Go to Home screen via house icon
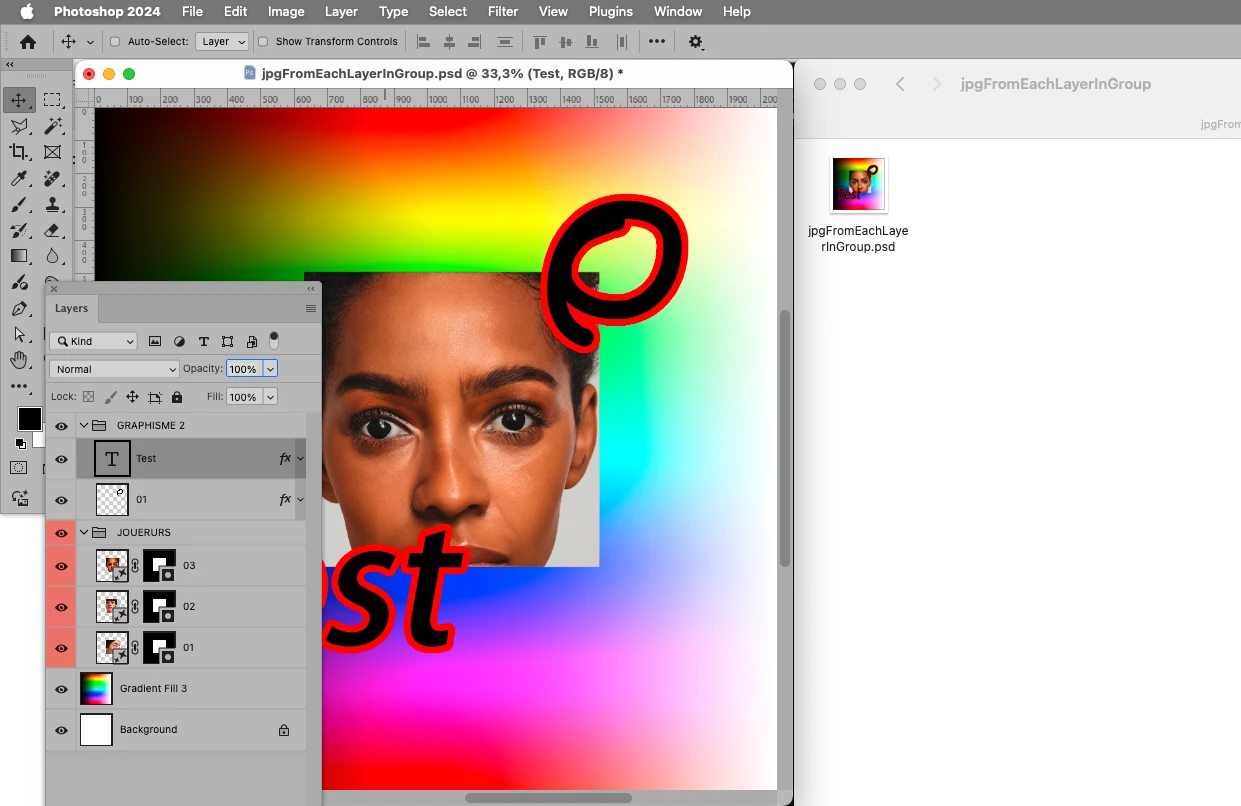This screenshot has height=806, width=1241. coord(28,42)
